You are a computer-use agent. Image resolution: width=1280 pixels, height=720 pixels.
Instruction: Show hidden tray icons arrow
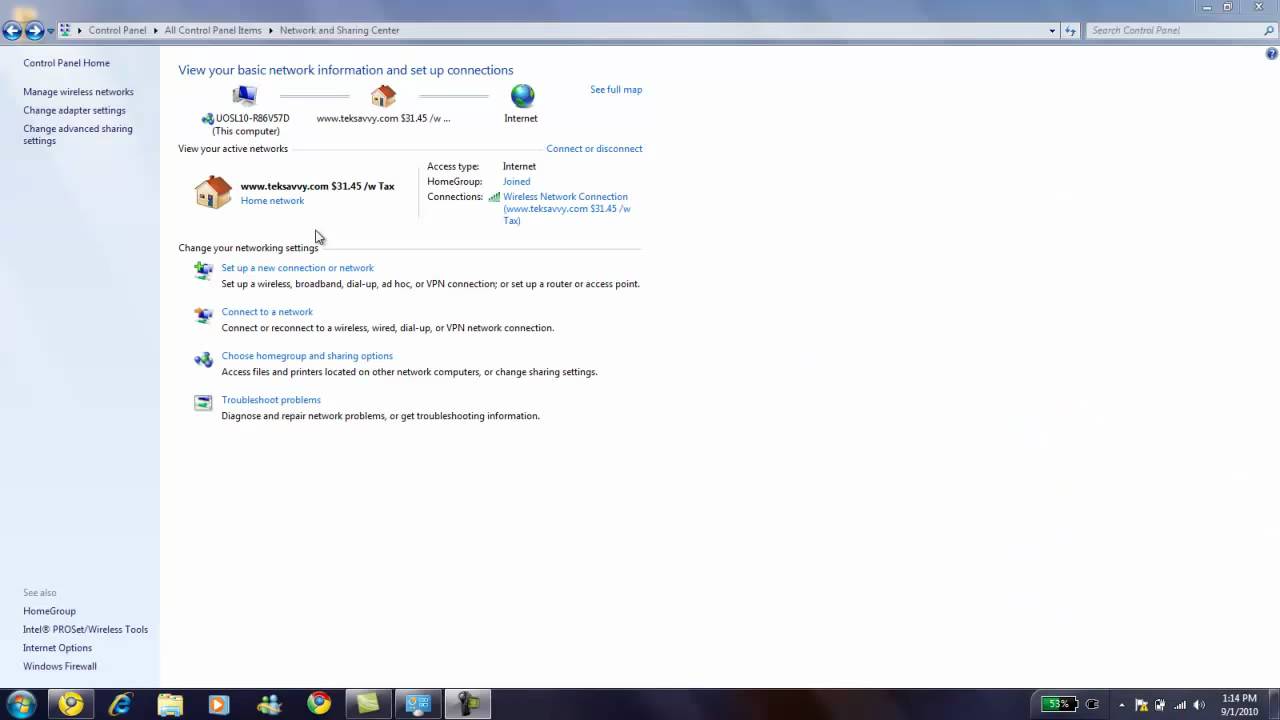coord(1121,705)
